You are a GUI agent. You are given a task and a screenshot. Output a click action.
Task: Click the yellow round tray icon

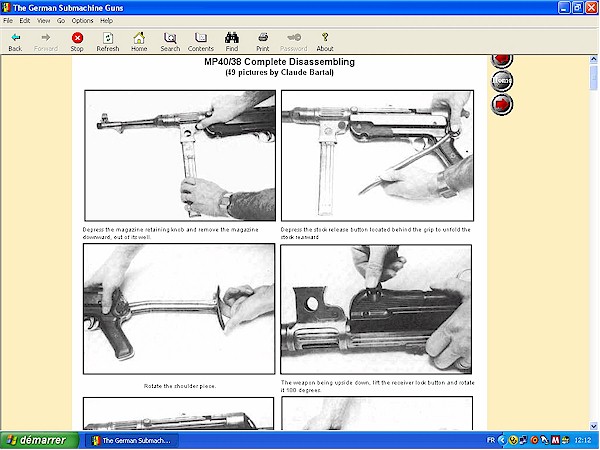[x=513, y=440]
